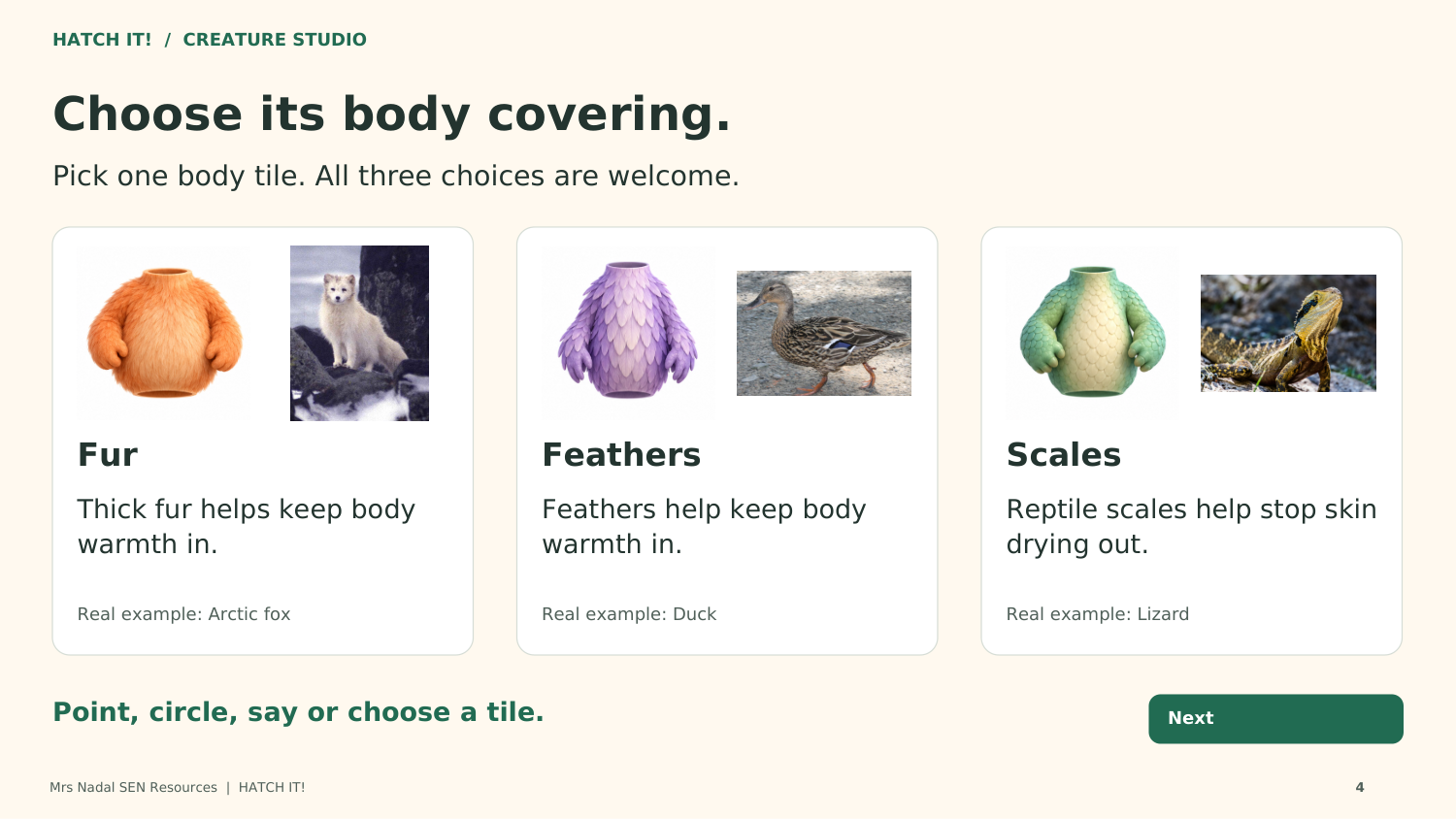Choose the Scales heading
1456x819 pixels.
pos(1064,455)
